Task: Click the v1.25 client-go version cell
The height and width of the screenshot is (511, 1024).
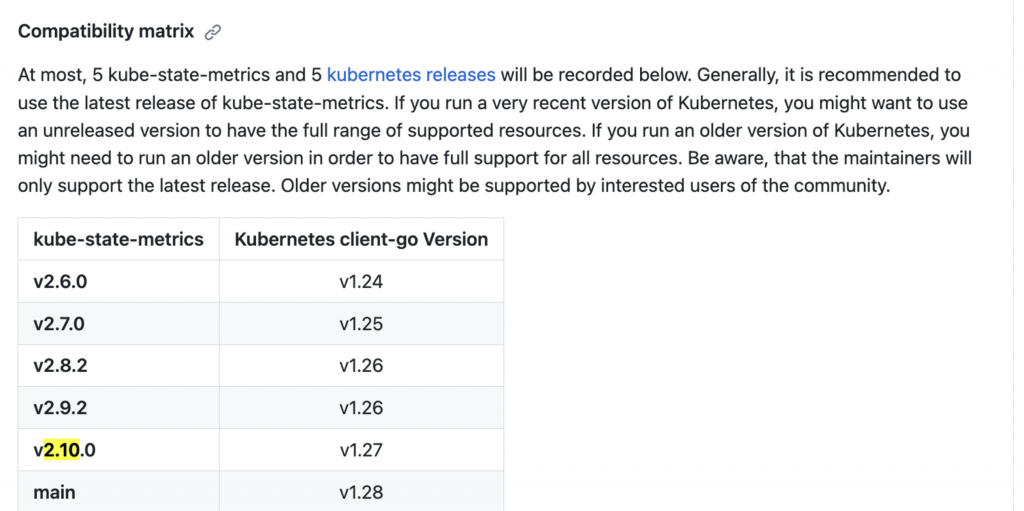Action: [361, 323]
